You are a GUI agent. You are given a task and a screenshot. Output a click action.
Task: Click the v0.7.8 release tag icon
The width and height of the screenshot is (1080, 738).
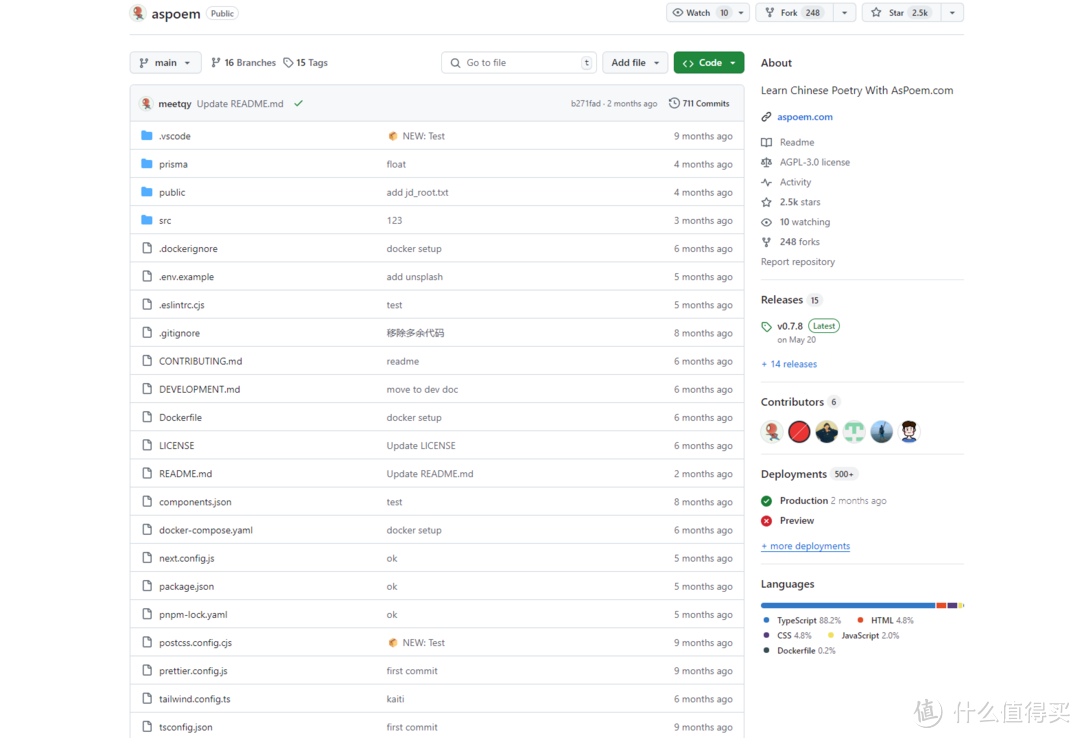point(767,327)
